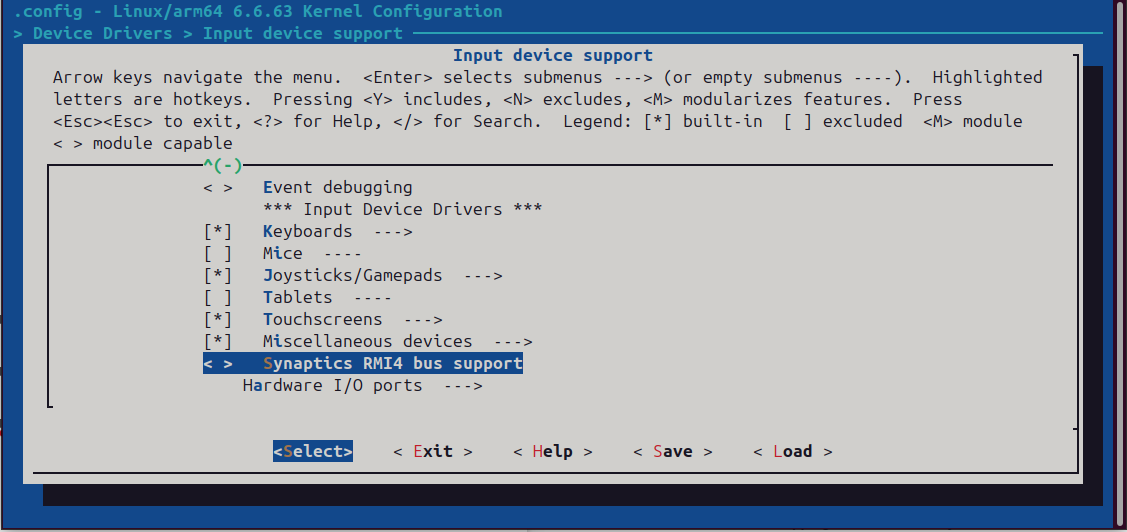The width and height of the screenshot is (1127, 532).
Task: Open the empty Mice submenu indicator
Action: point(343,254)
